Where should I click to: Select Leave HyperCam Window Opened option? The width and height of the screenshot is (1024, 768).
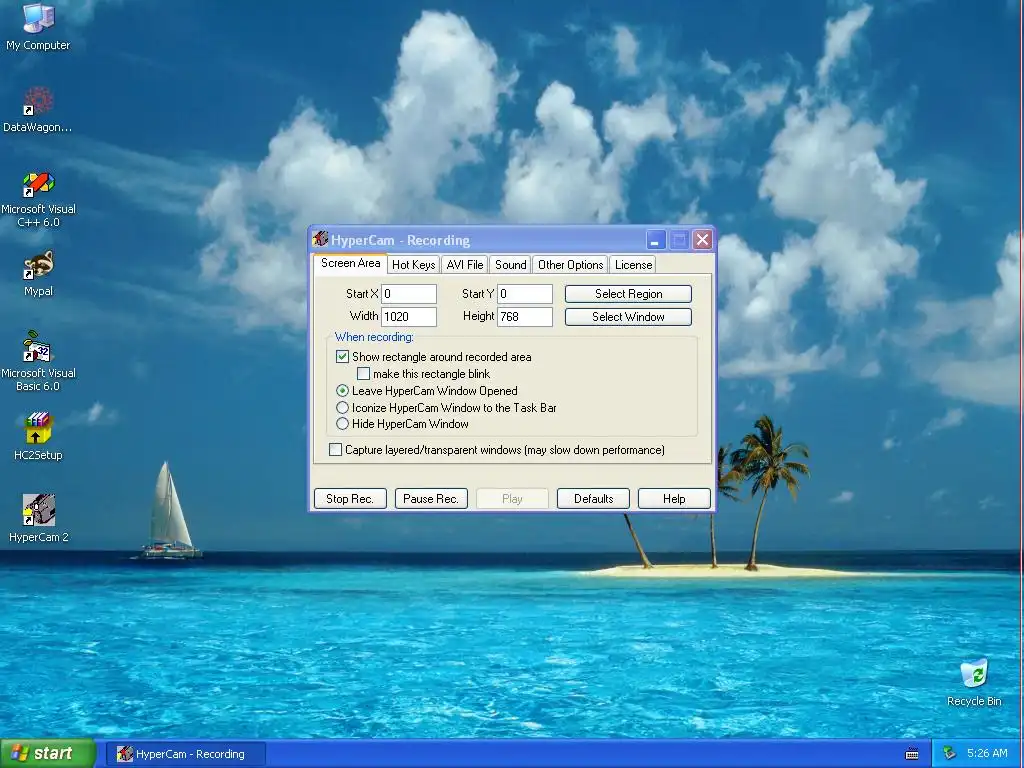[x=342, y=391]
